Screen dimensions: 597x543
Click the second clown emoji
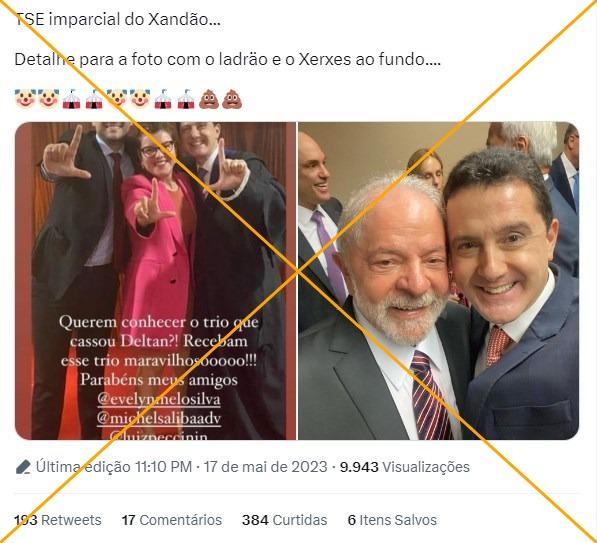[49, 99]
